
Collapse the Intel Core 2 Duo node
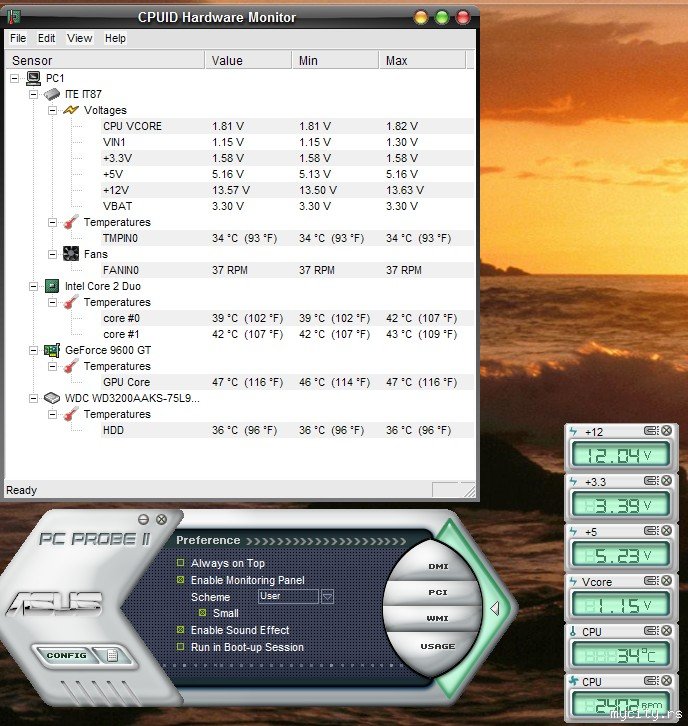coord(33,286)
